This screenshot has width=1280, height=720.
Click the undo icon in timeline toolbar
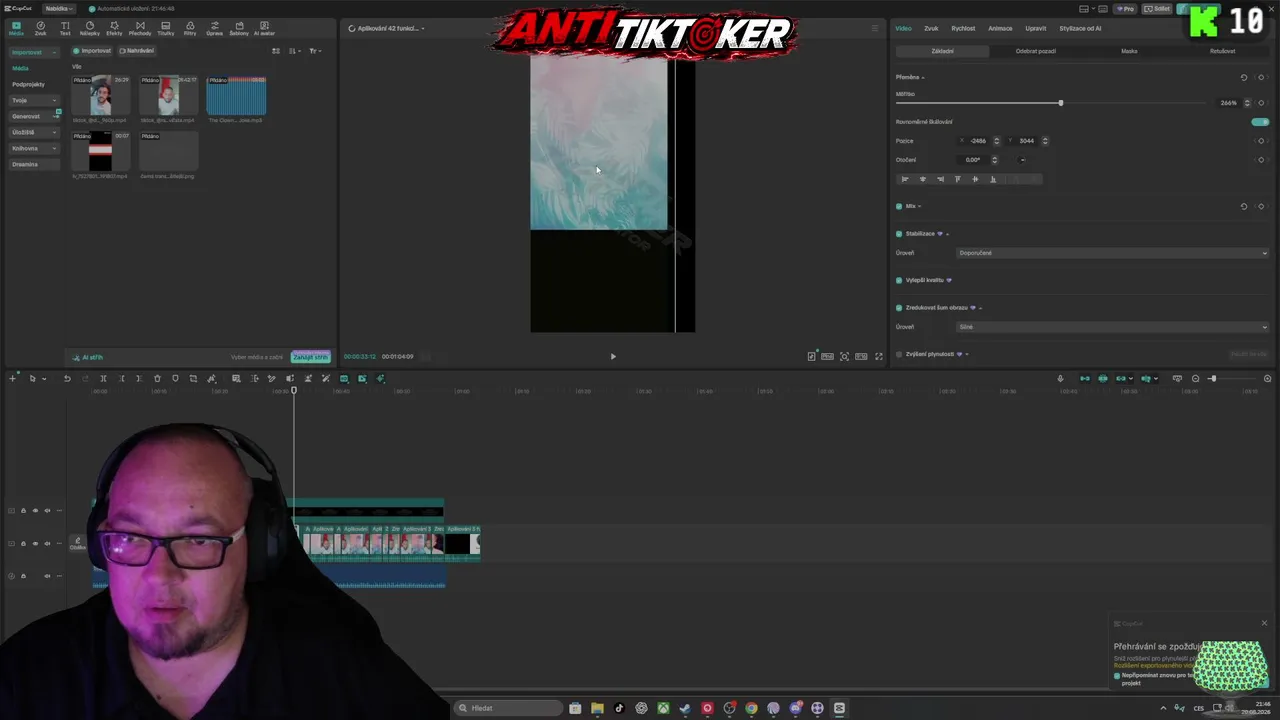click(67, 378)
